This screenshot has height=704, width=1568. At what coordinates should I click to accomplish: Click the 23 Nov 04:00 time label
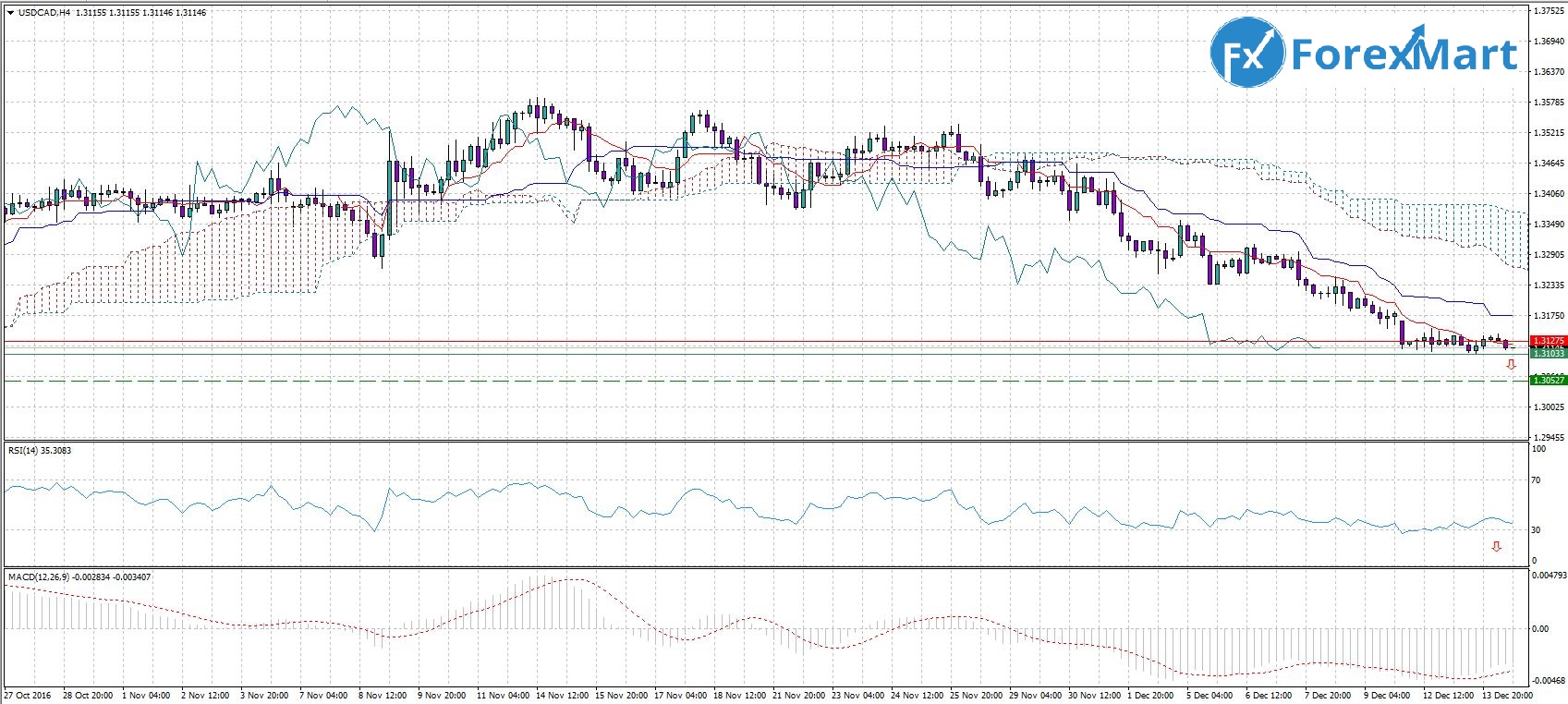858,696
